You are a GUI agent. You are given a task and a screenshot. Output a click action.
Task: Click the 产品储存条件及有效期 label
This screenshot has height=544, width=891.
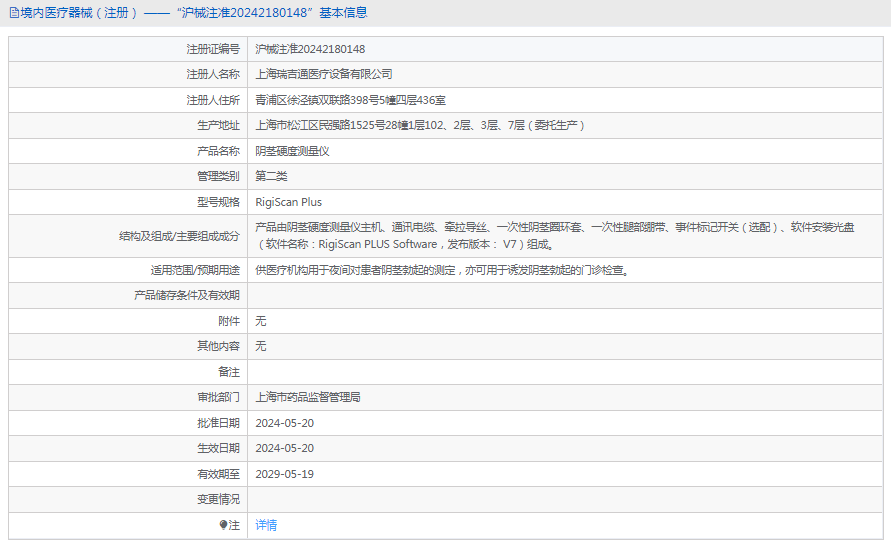(x=187, y=296)
